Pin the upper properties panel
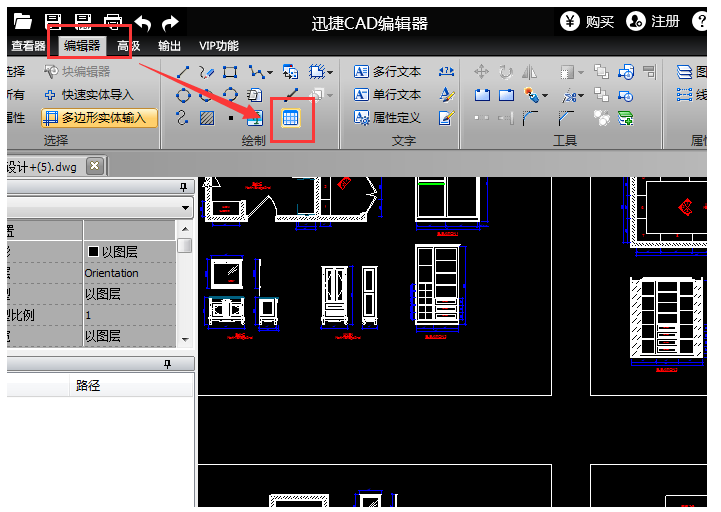Screen dimensions: 721x512 [183, 187]
